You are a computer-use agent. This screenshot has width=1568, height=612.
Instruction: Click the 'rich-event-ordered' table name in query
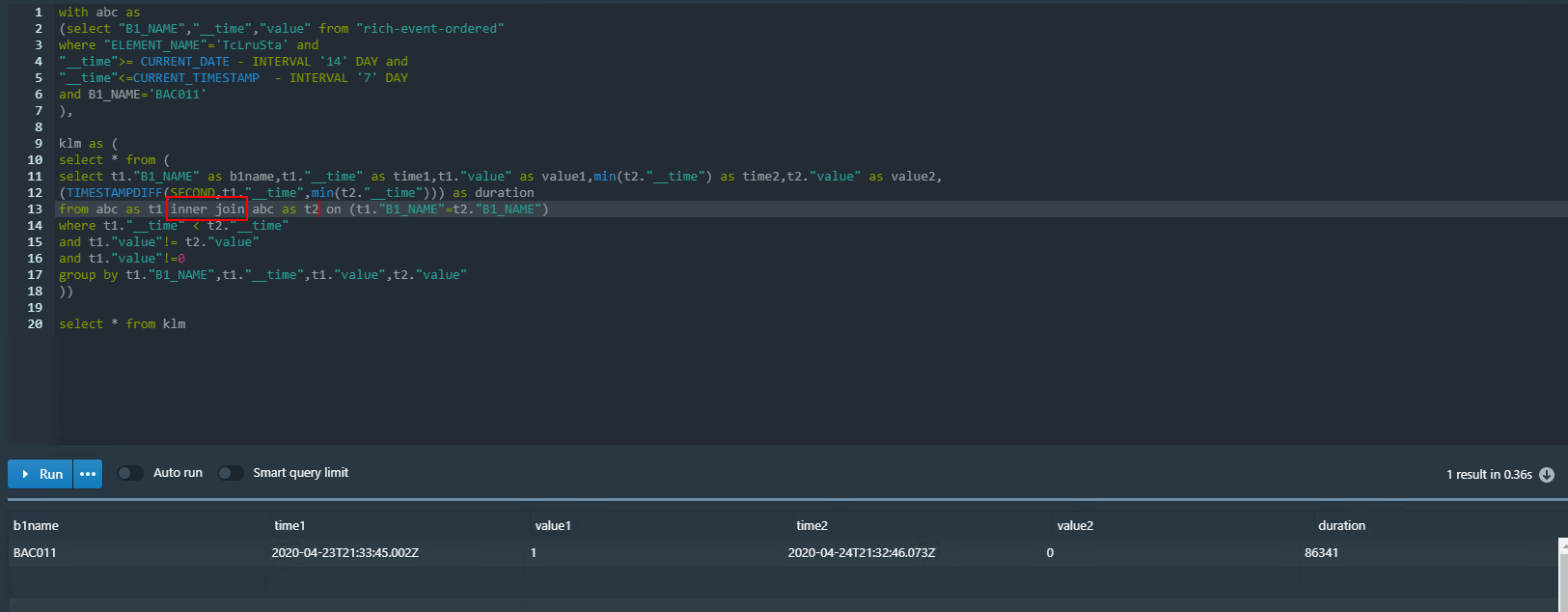pos(430,29)
